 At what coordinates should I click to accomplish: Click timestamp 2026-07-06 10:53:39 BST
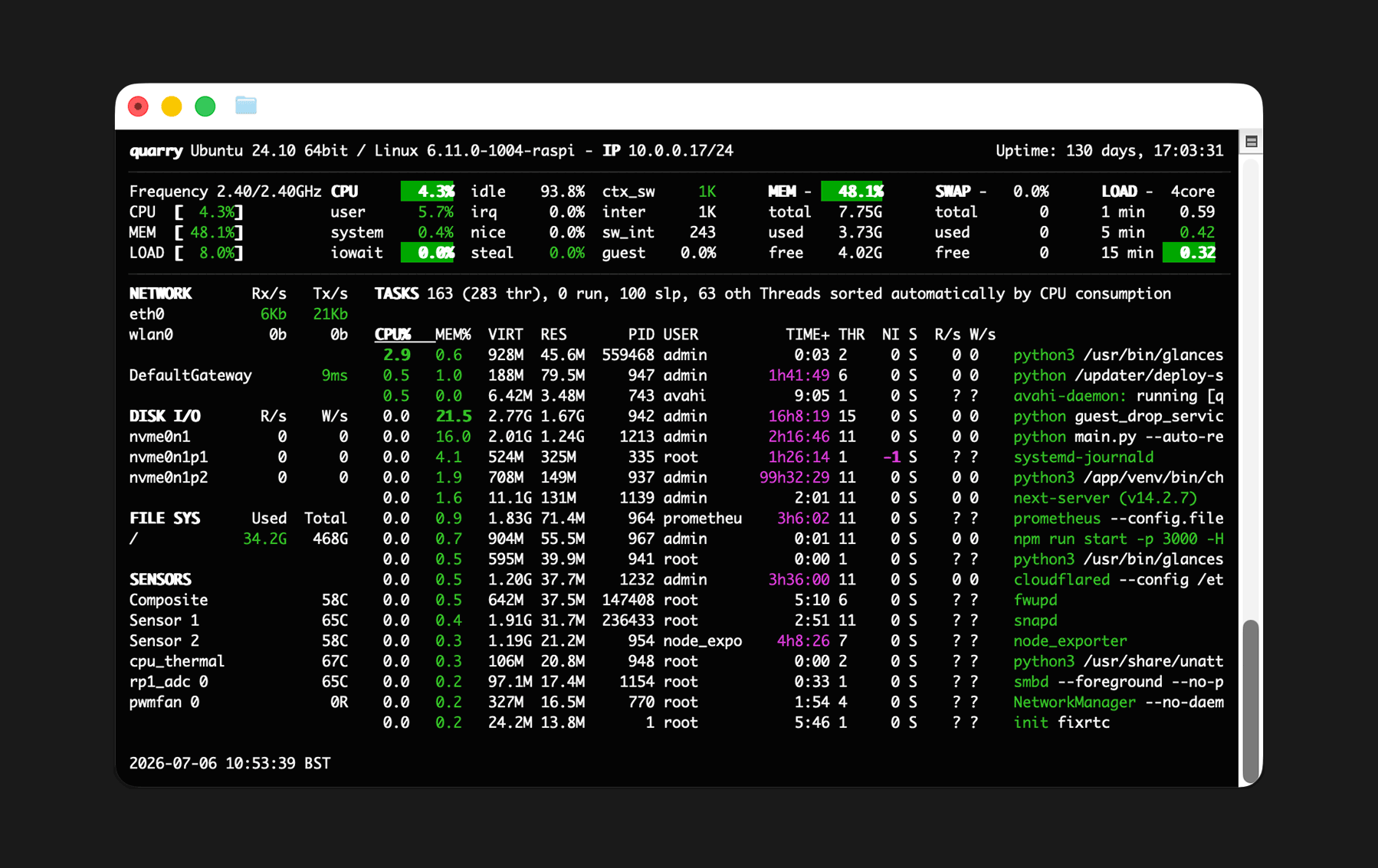point(230,764)
